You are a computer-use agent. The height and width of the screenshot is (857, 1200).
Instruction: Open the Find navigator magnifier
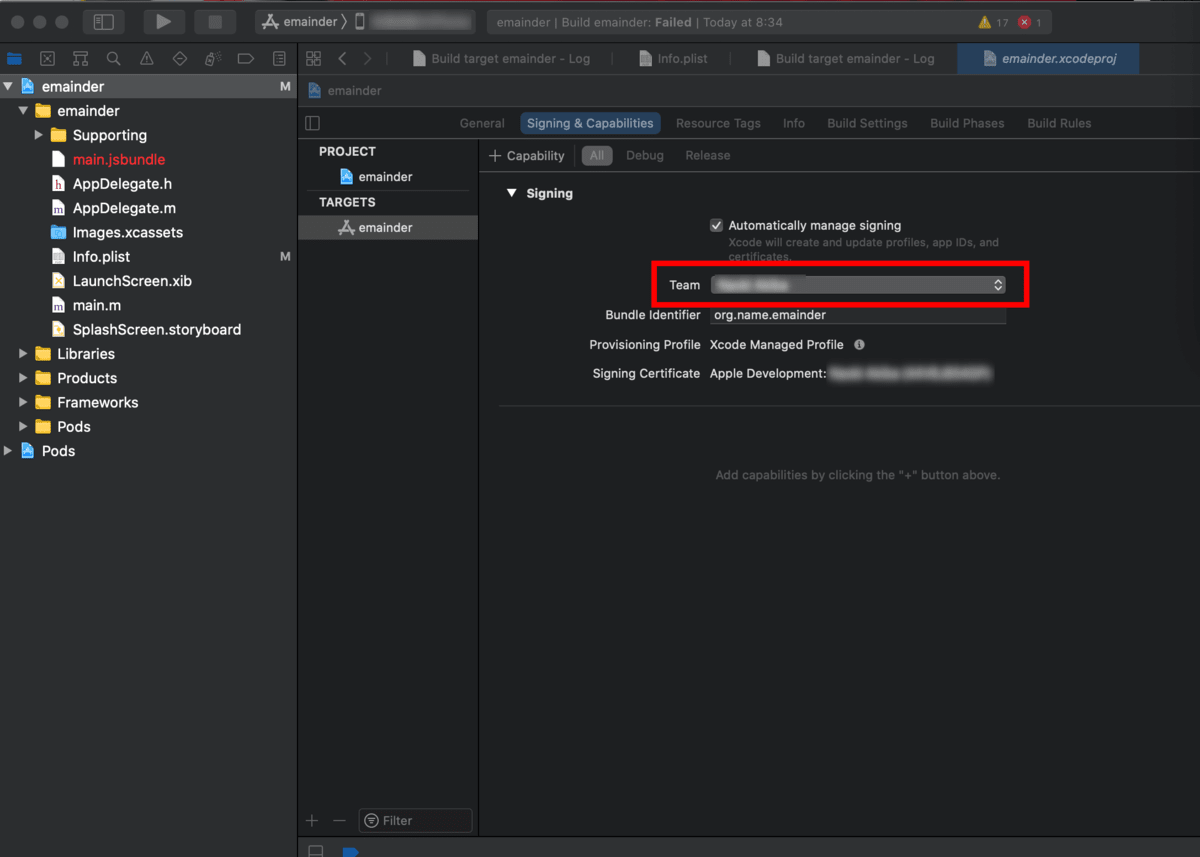click(113, 59)
